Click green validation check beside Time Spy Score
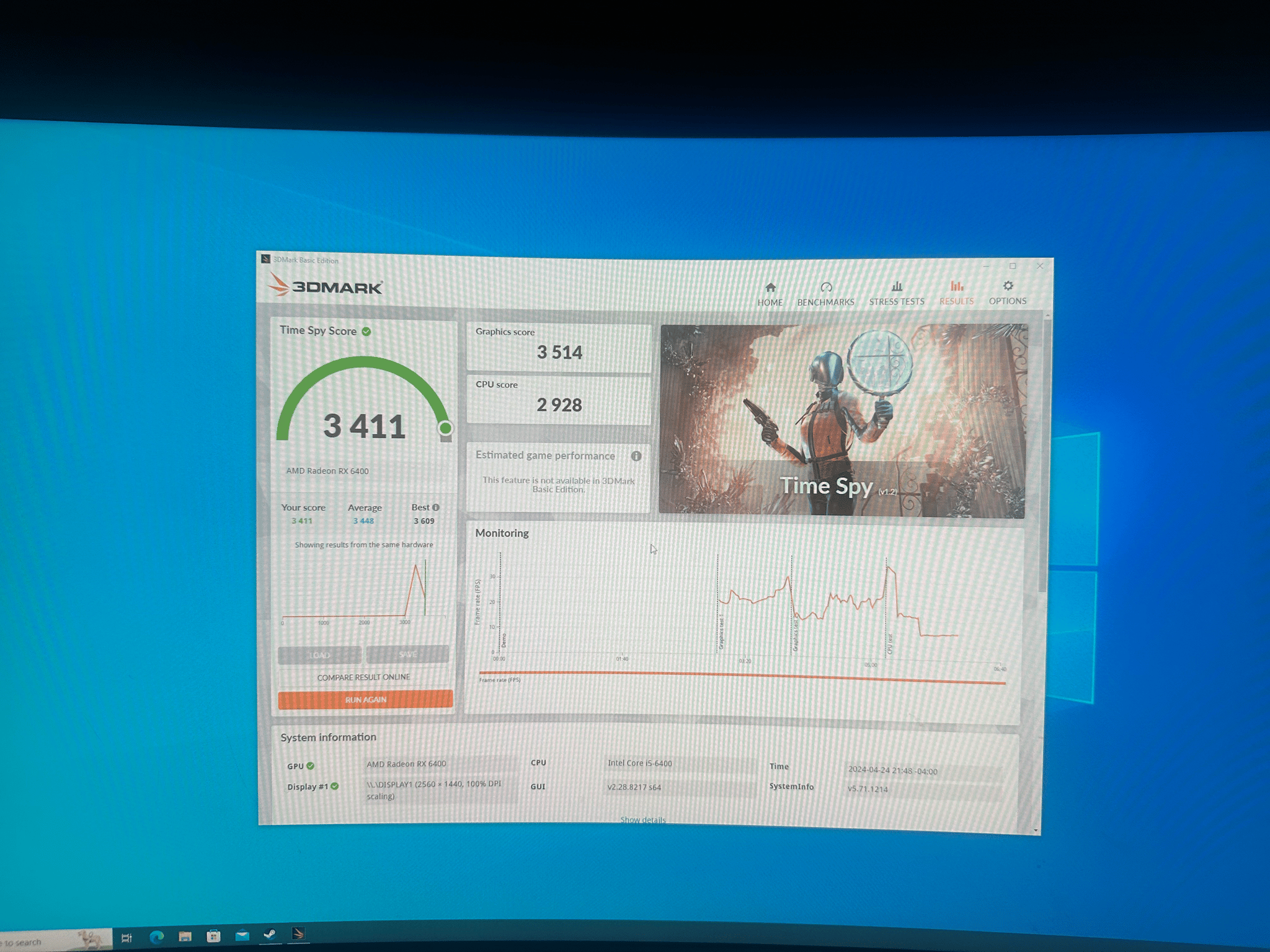 366,331
